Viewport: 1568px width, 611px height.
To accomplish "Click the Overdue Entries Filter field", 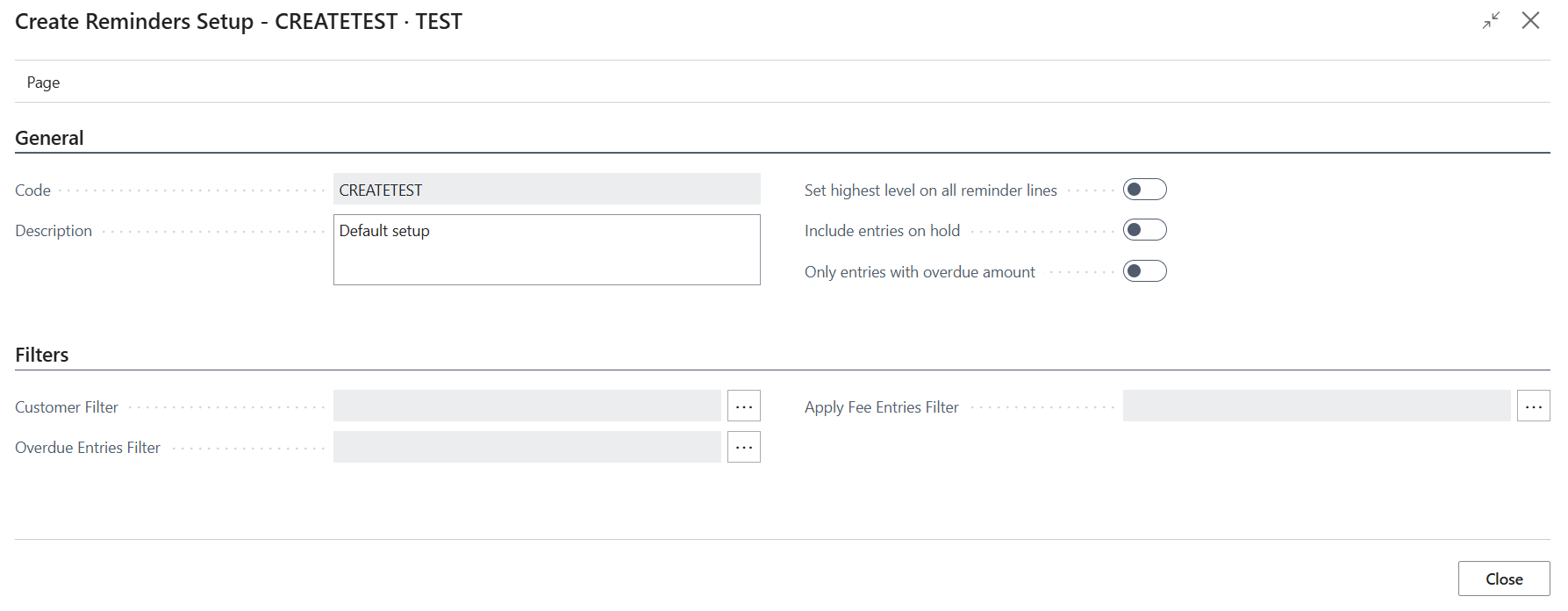I will pyautogui.click(x=527, y=447).
